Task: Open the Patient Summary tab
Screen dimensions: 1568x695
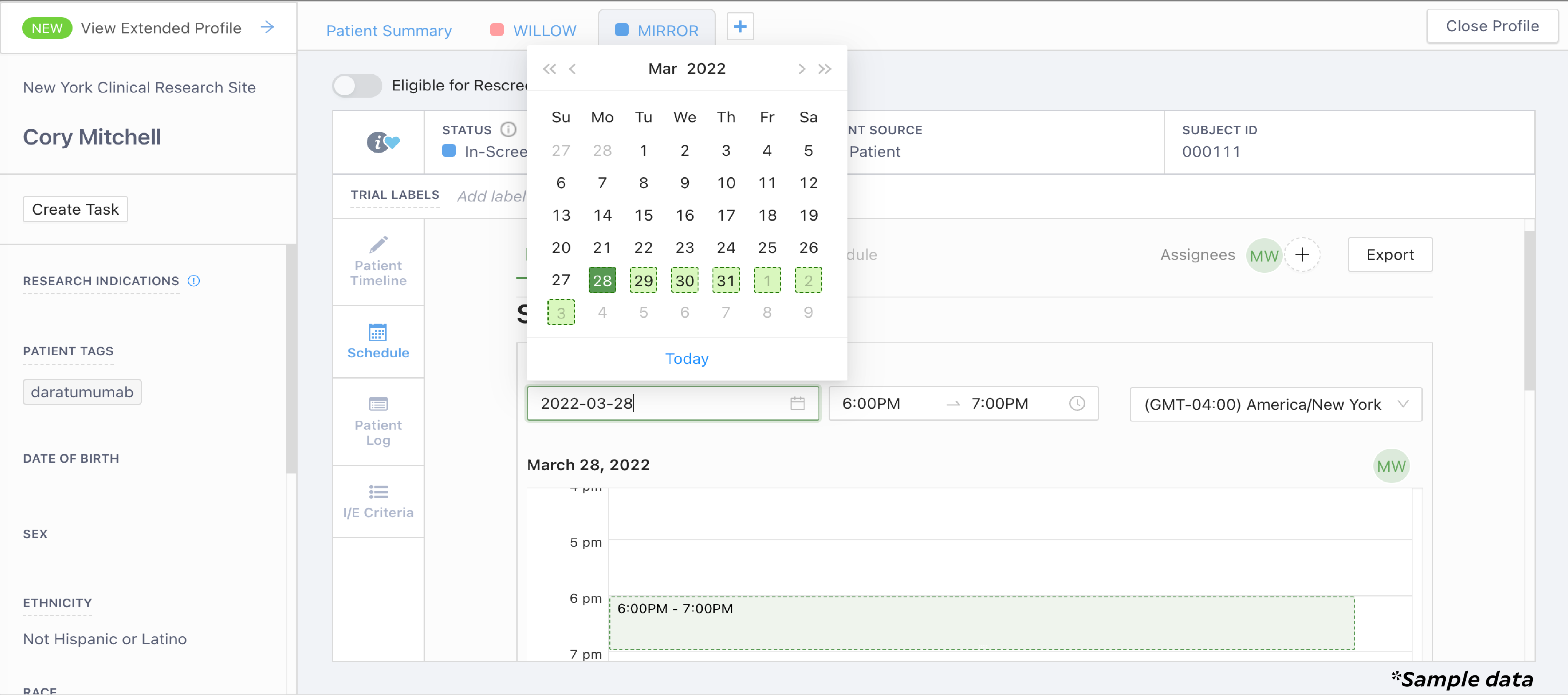Action: click(389, 30)
